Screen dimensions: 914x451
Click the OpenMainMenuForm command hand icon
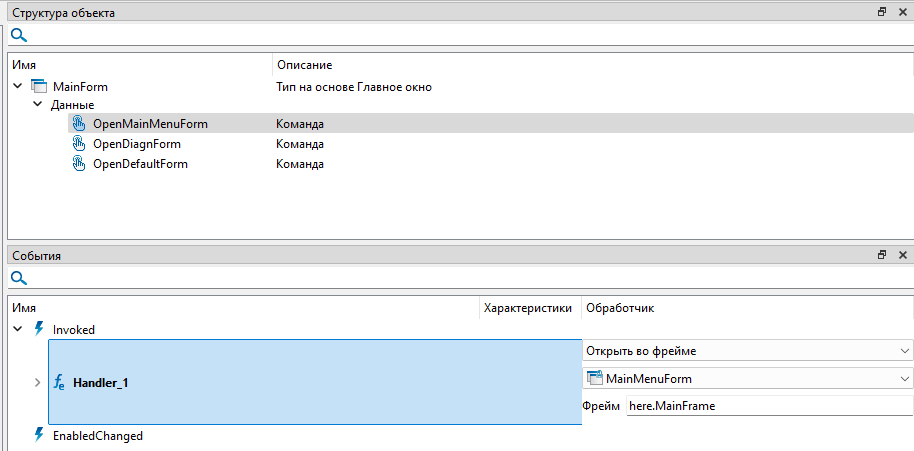(80, 124)
